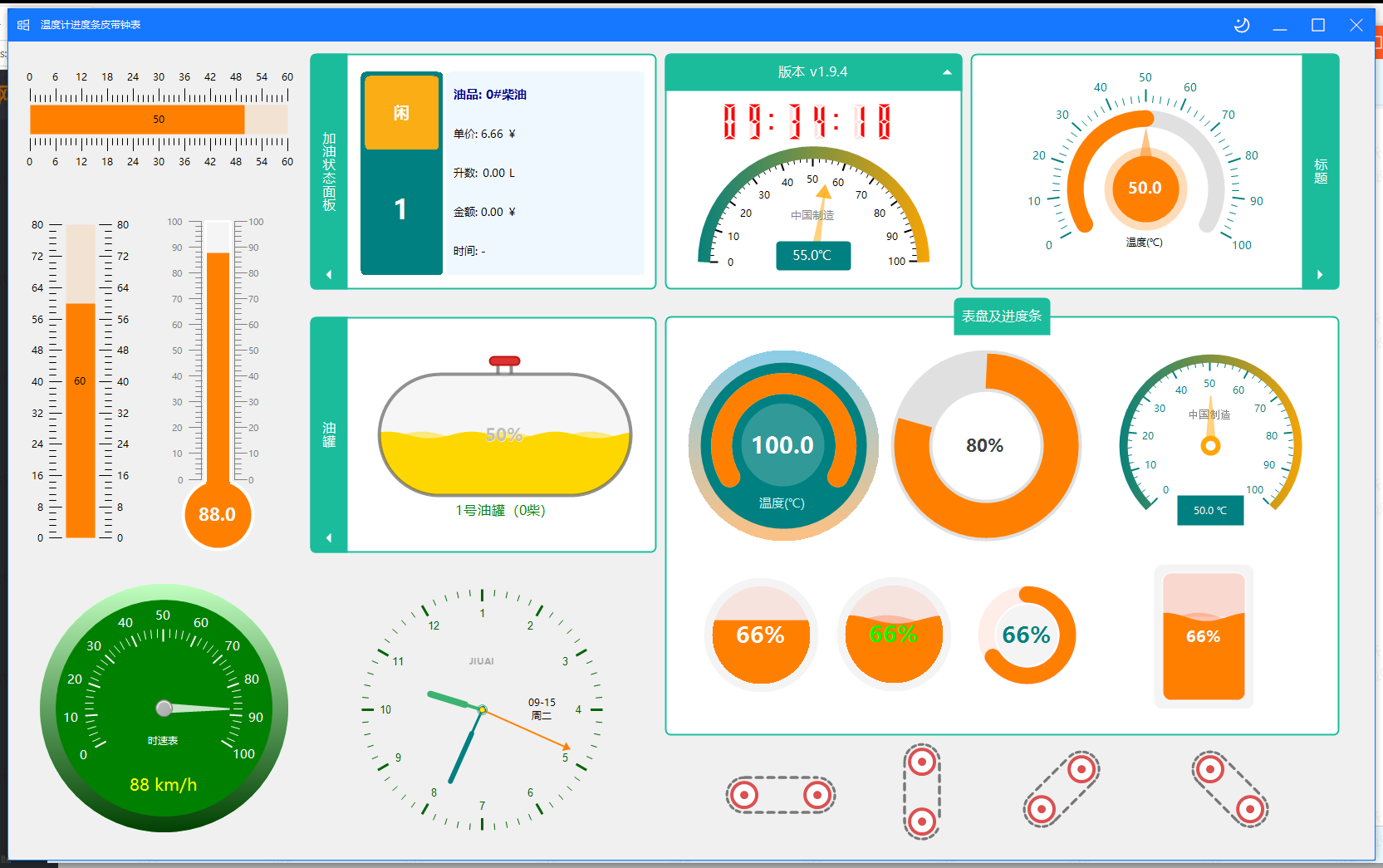Collapse the 油罐 panel arrow
This screenshot has height=868, width=1383.
coord(329,537)
